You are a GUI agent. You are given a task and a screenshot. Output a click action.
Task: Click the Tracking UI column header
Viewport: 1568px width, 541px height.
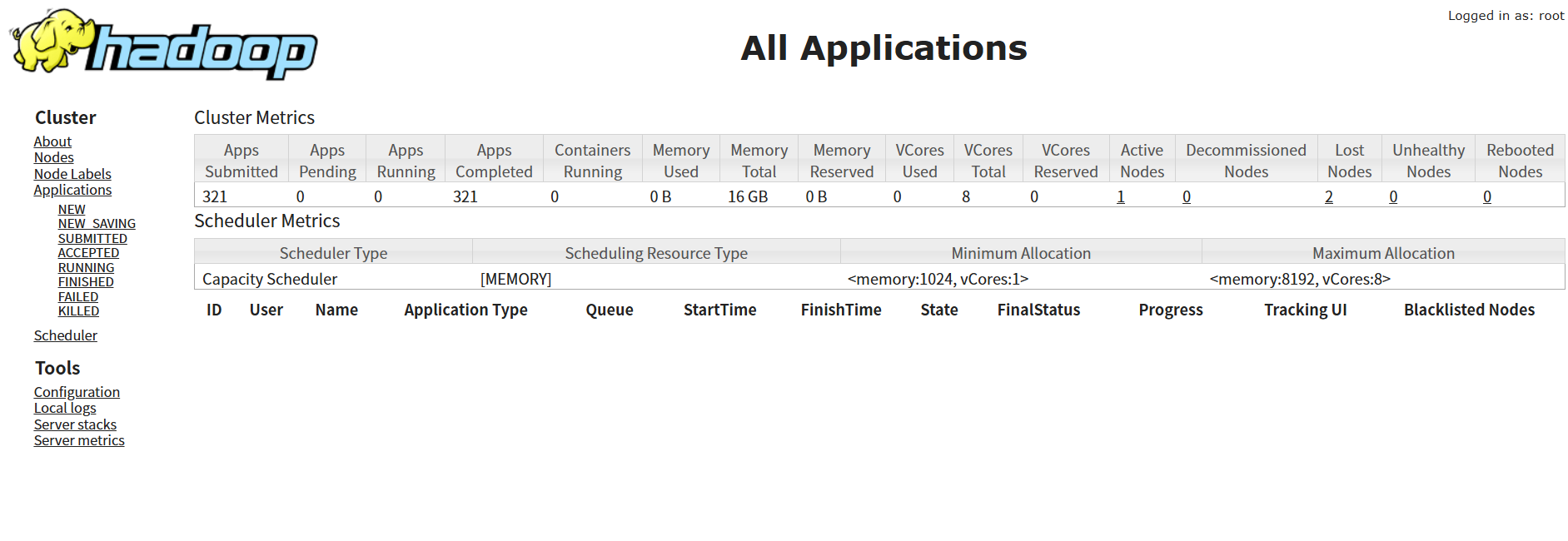pos(1306,310)
